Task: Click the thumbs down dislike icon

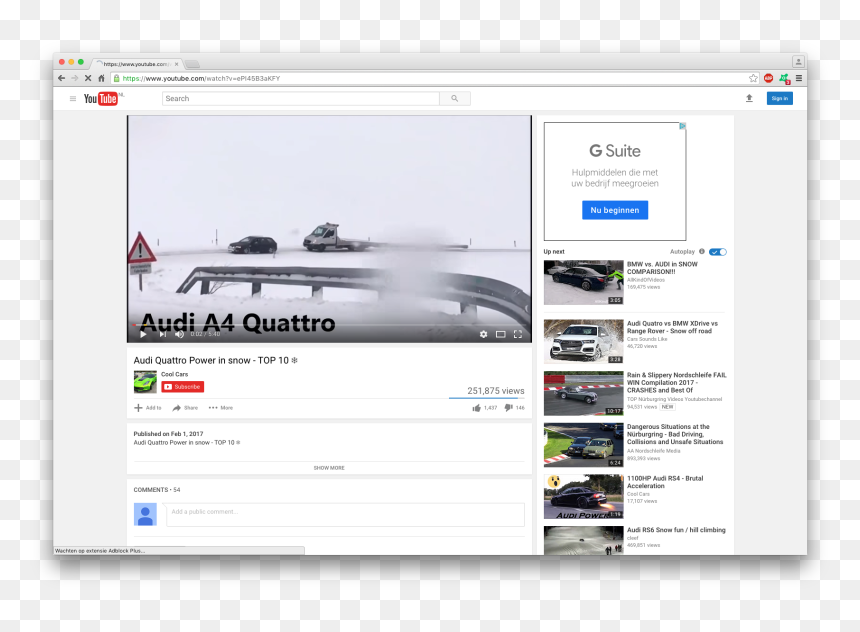Action: pos(508,408)
